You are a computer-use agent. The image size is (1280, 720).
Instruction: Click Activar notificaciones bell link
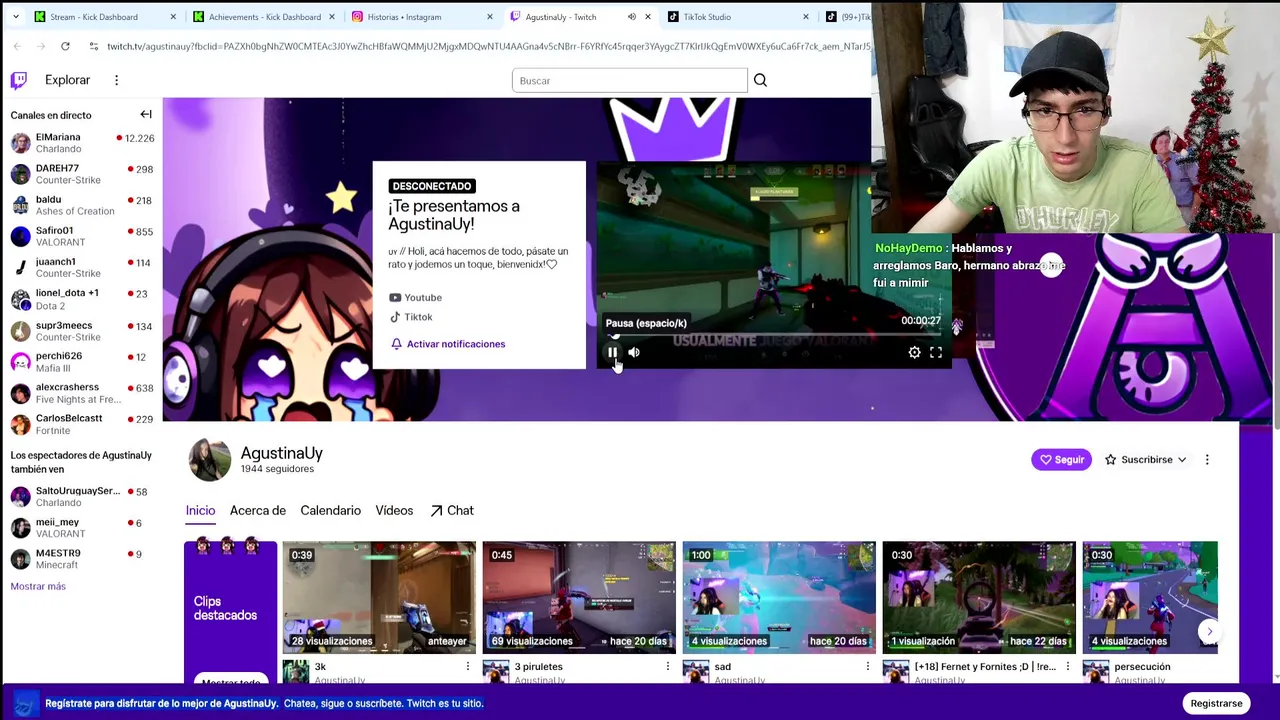(x=448, y=344)
